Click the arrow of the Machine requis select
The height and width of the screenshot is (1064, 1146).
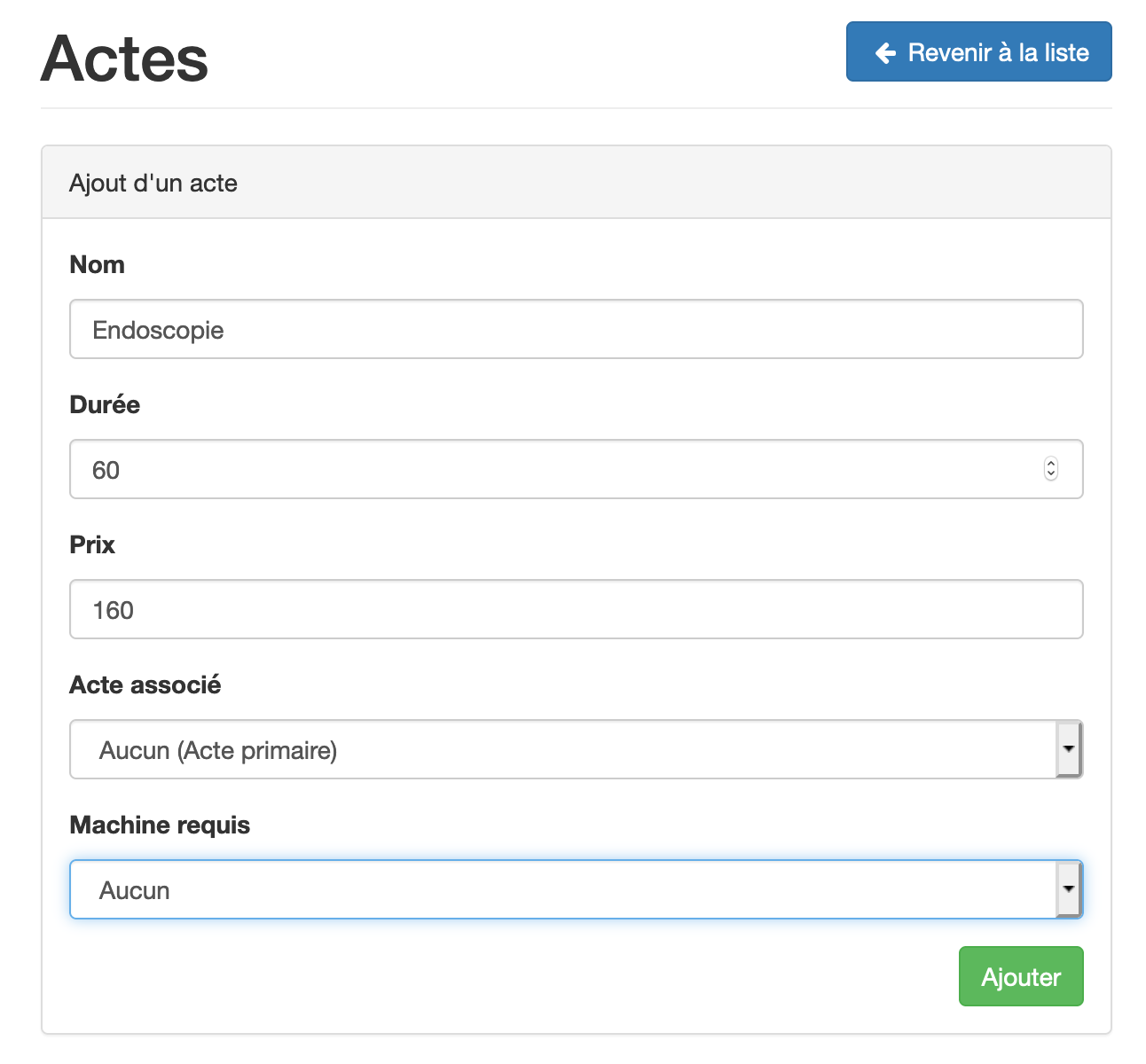pyautogui.click(x=1069, y=889)
